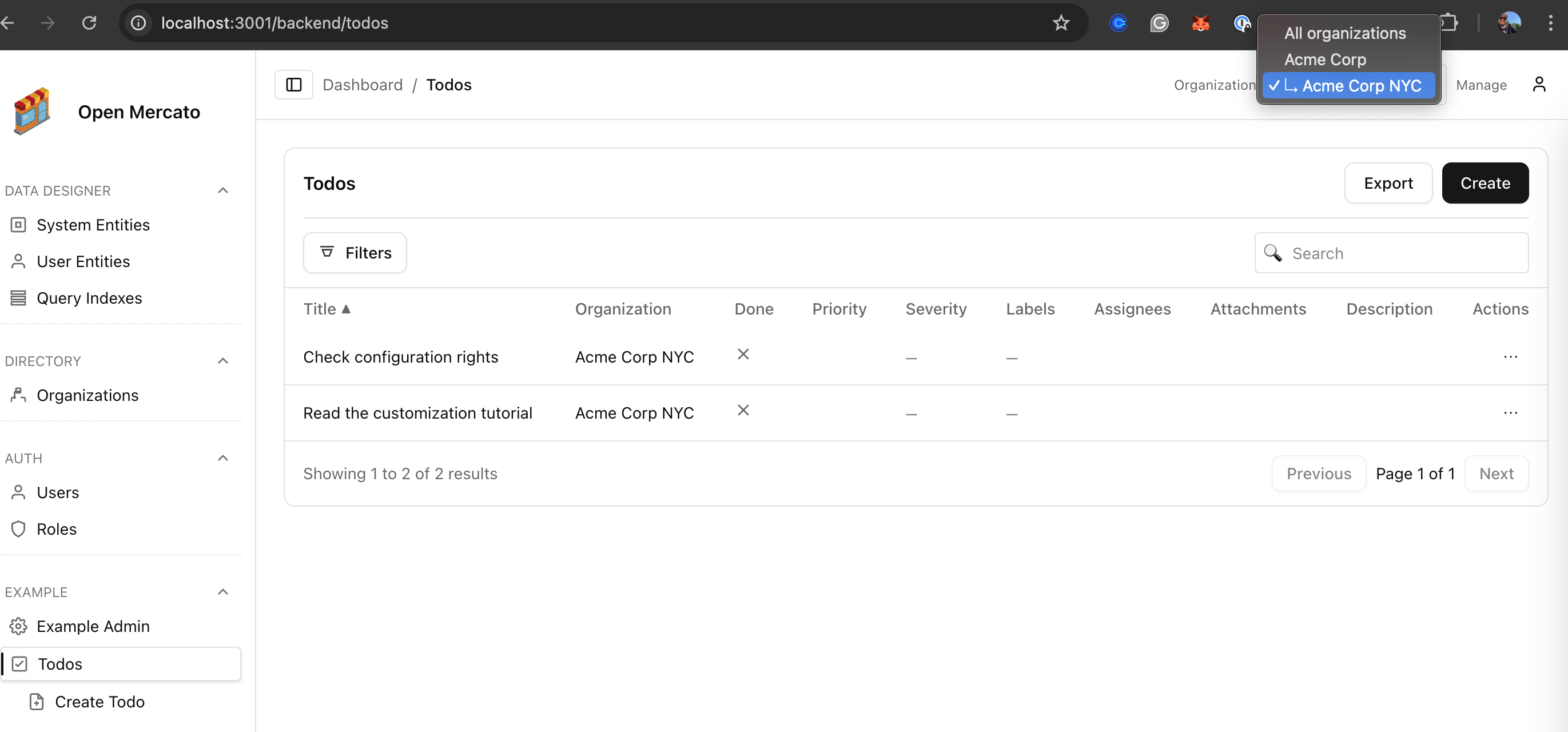1568x732 pixels.
Task: Open Organizations under Directory
Action: pyautogui.click(x=87, y=395)
